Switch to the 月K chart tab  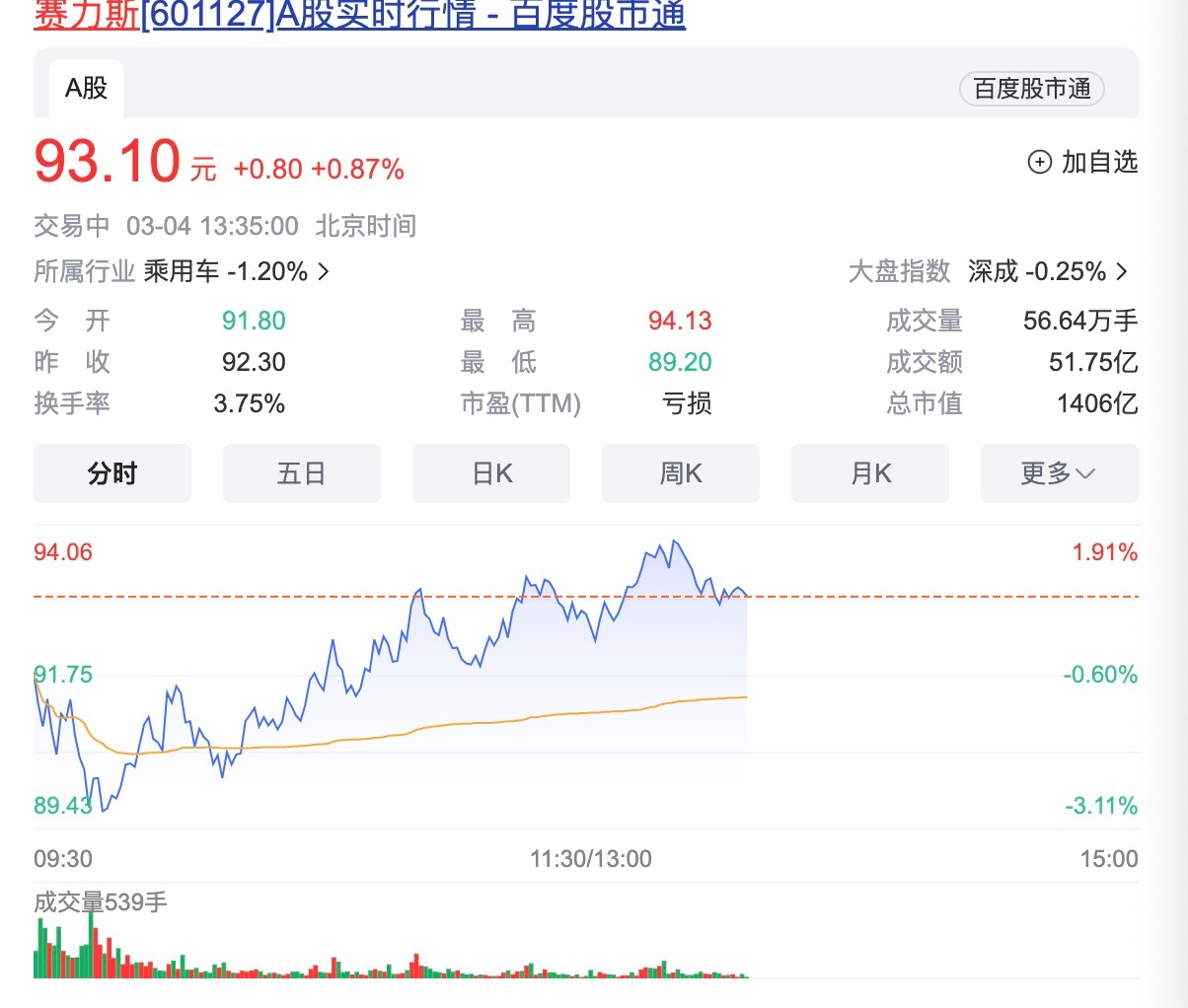pyautogui.click(x=870, y=473)
